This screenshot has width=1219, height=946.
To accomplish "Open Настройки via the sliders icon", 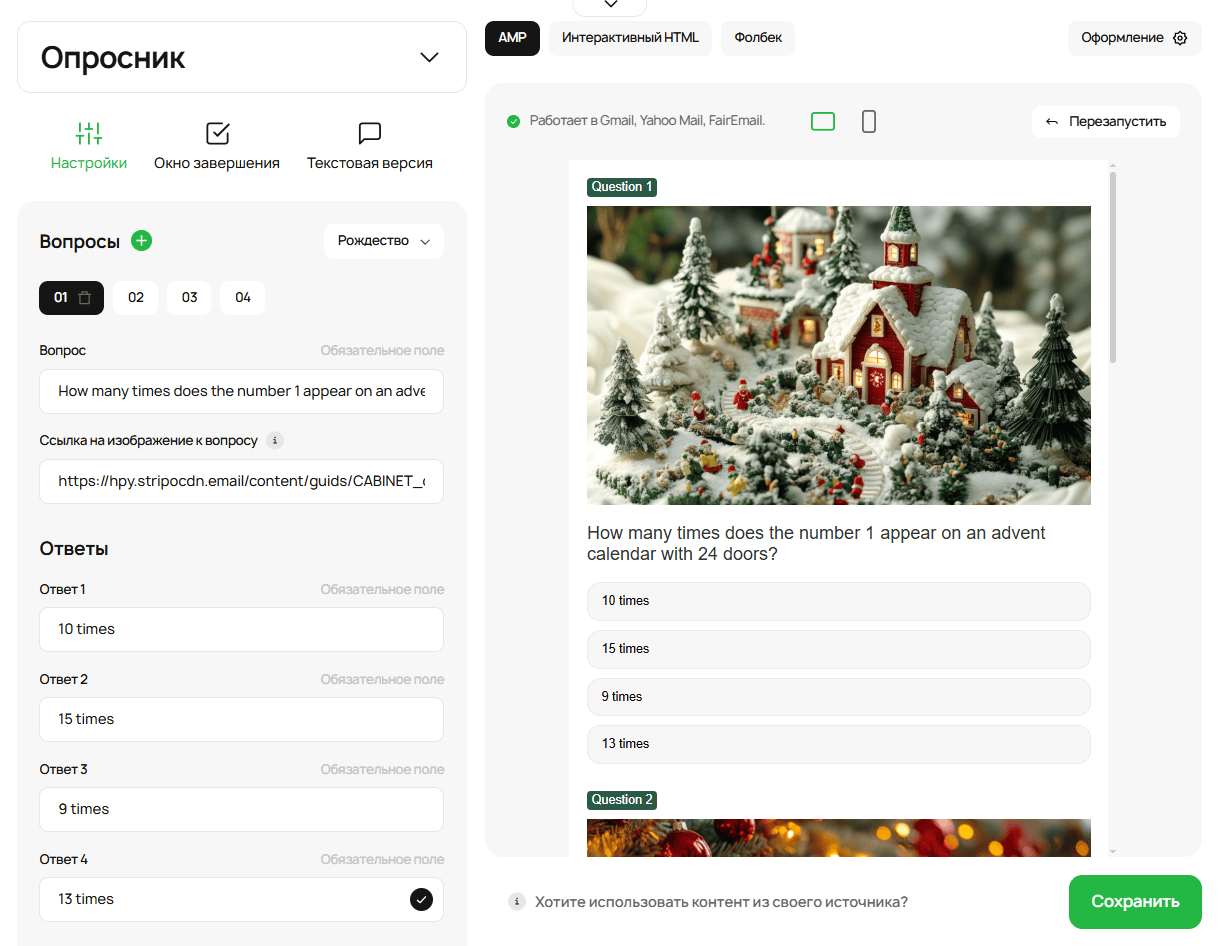I will 89,133.
